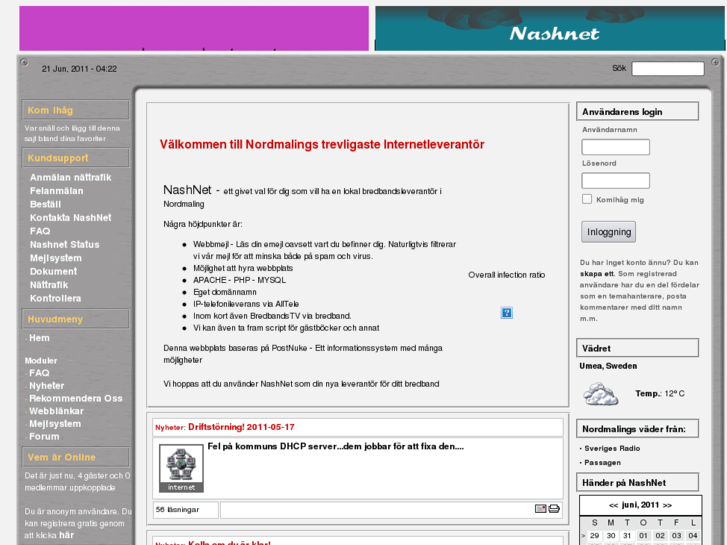The image size is (727, 545).
Task: Click the print-article printer icon
Action: 554,509
